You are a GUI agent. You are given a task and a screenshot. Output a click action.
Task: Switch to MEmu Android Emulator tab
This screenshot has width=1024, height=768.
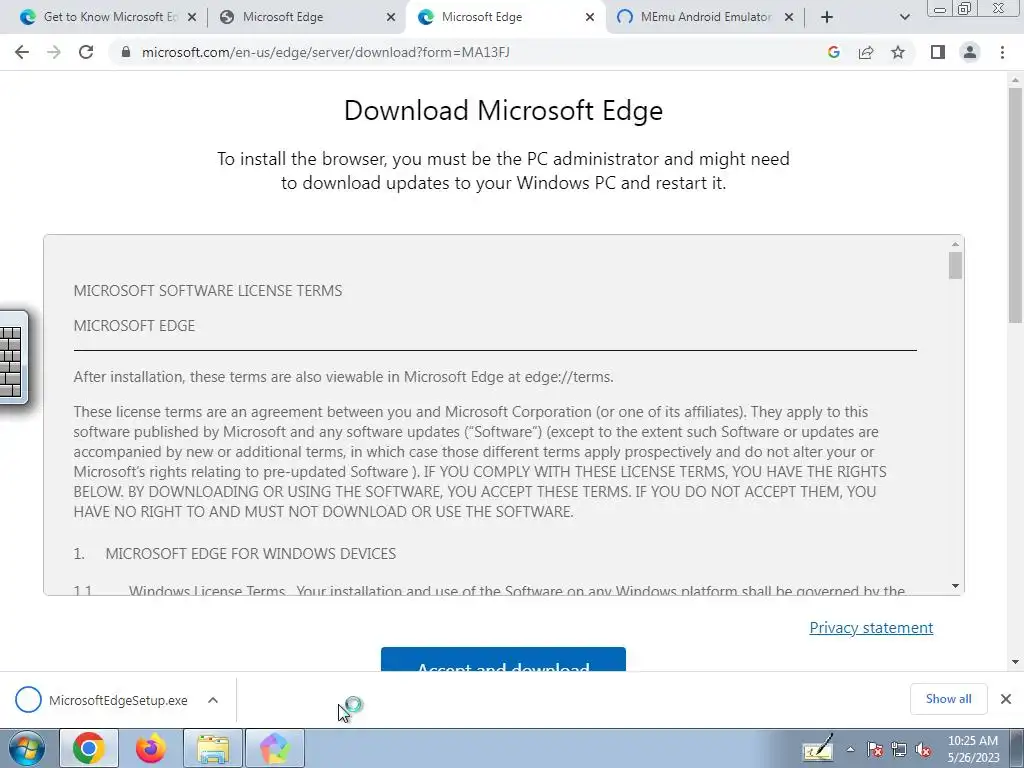(x=705, y=17)
